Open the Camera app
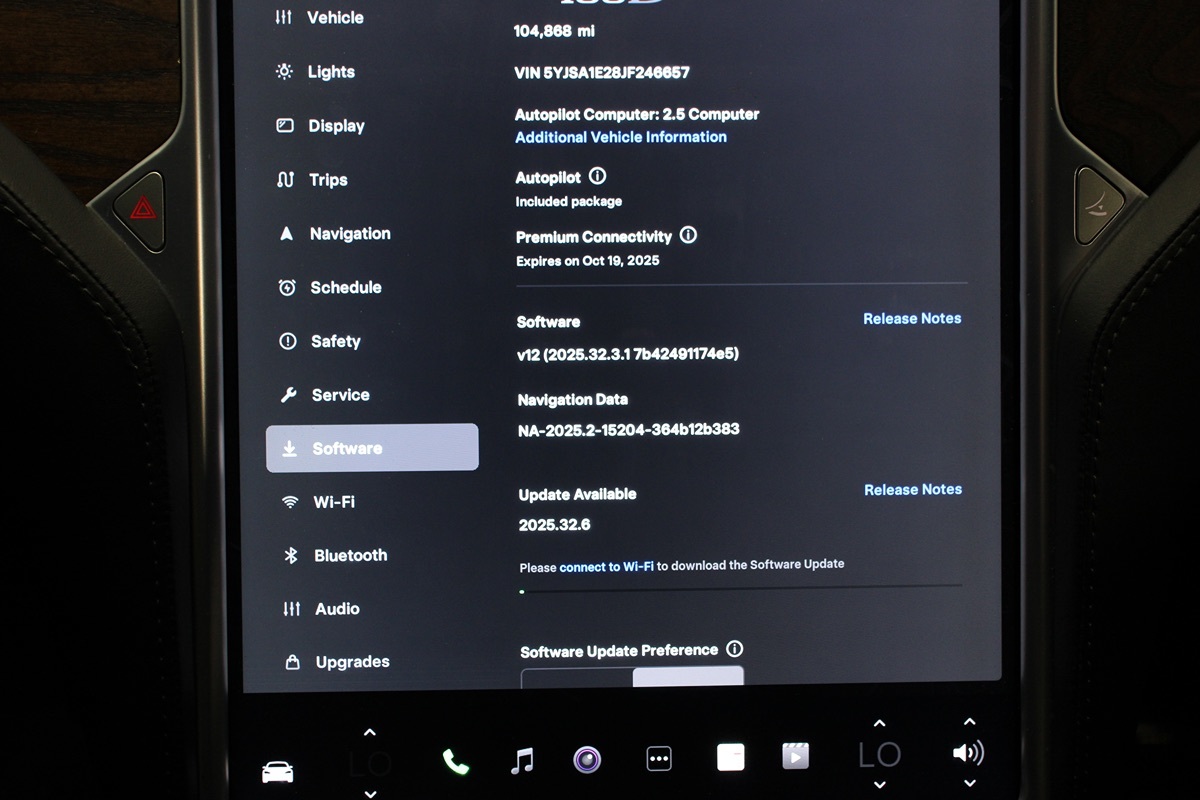Image resolution: width=1200 pixels, height=800 pixels. (587, 760)
